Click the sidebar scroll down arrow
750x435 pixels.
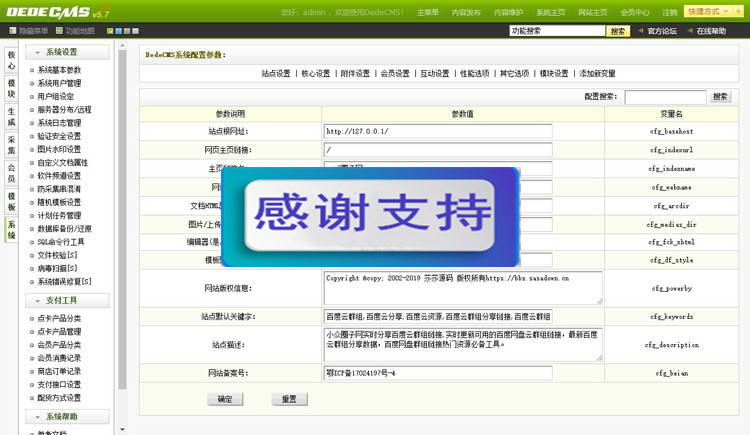123,428
